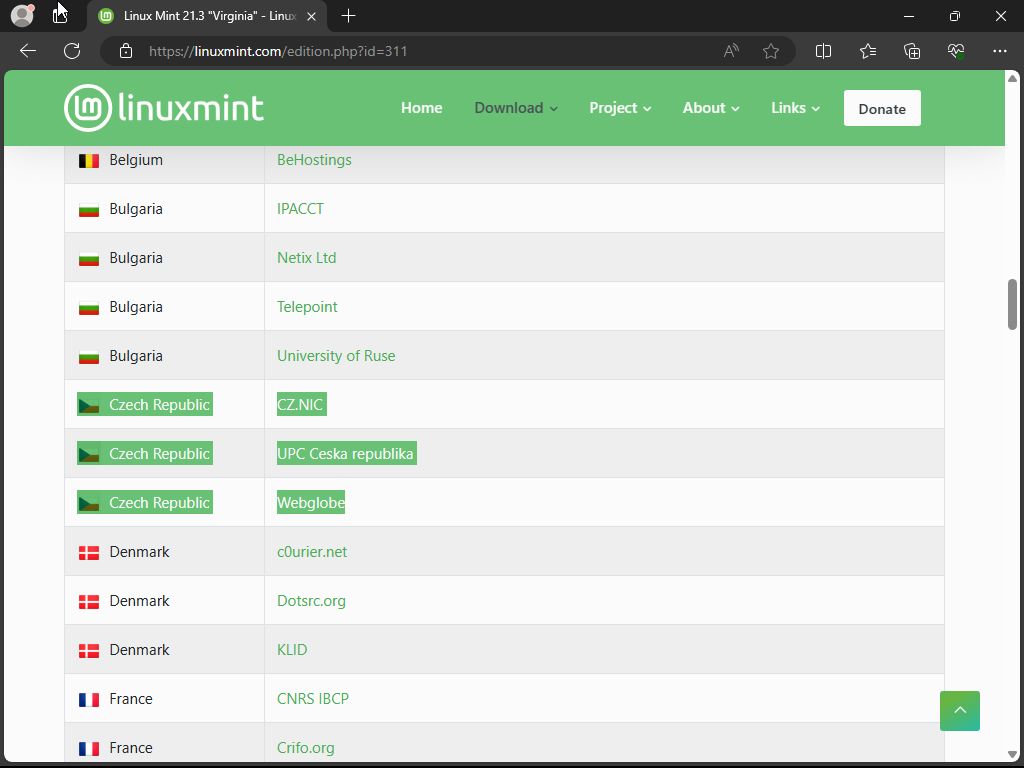Open Browser essentials heart icon

click(956, 51)
